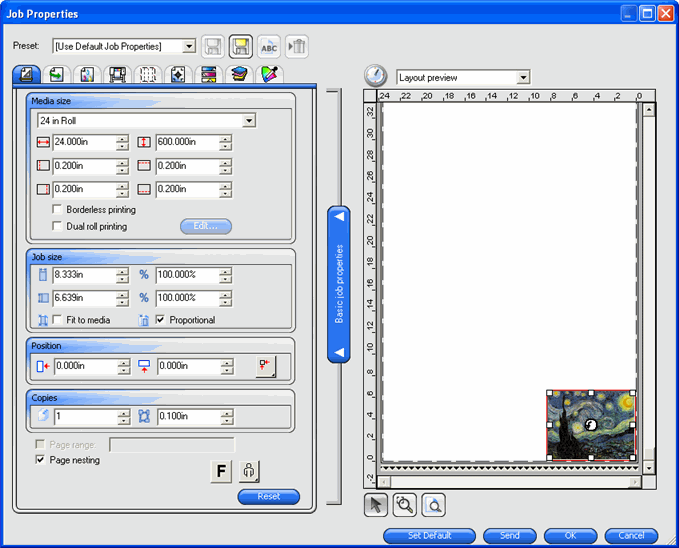Click the F mirror orientation button
The image size is (679, 548).
pos(221,471)
